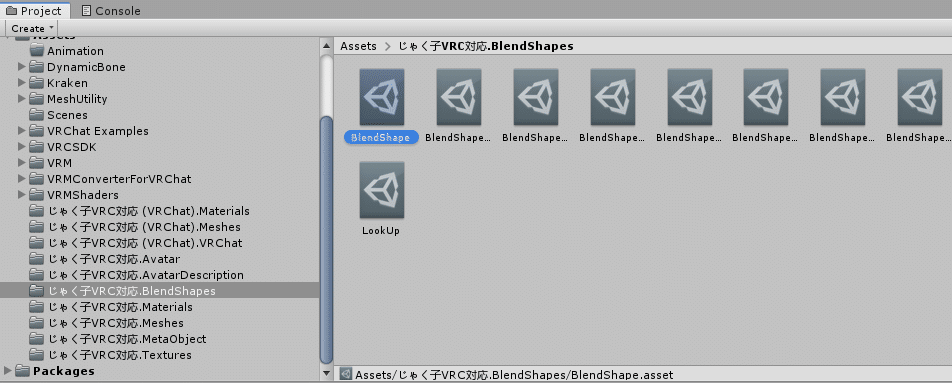
Task: Click the じゃく子VRC対応.Avatar folder icon
Action: tap(36, 259)
